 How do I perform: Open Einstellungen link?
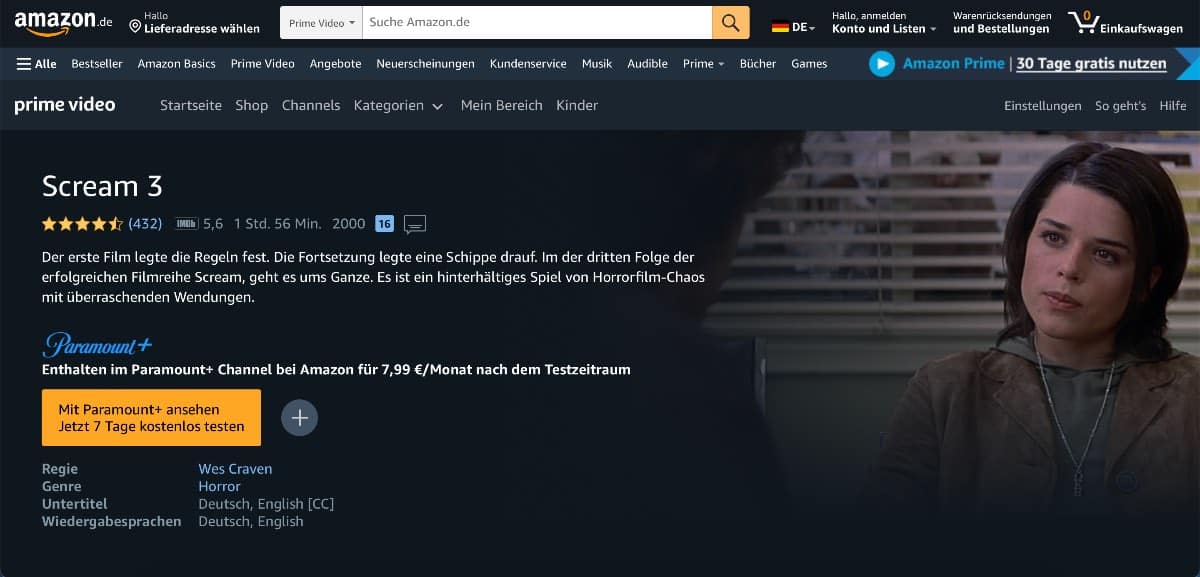pos(1043,106)
